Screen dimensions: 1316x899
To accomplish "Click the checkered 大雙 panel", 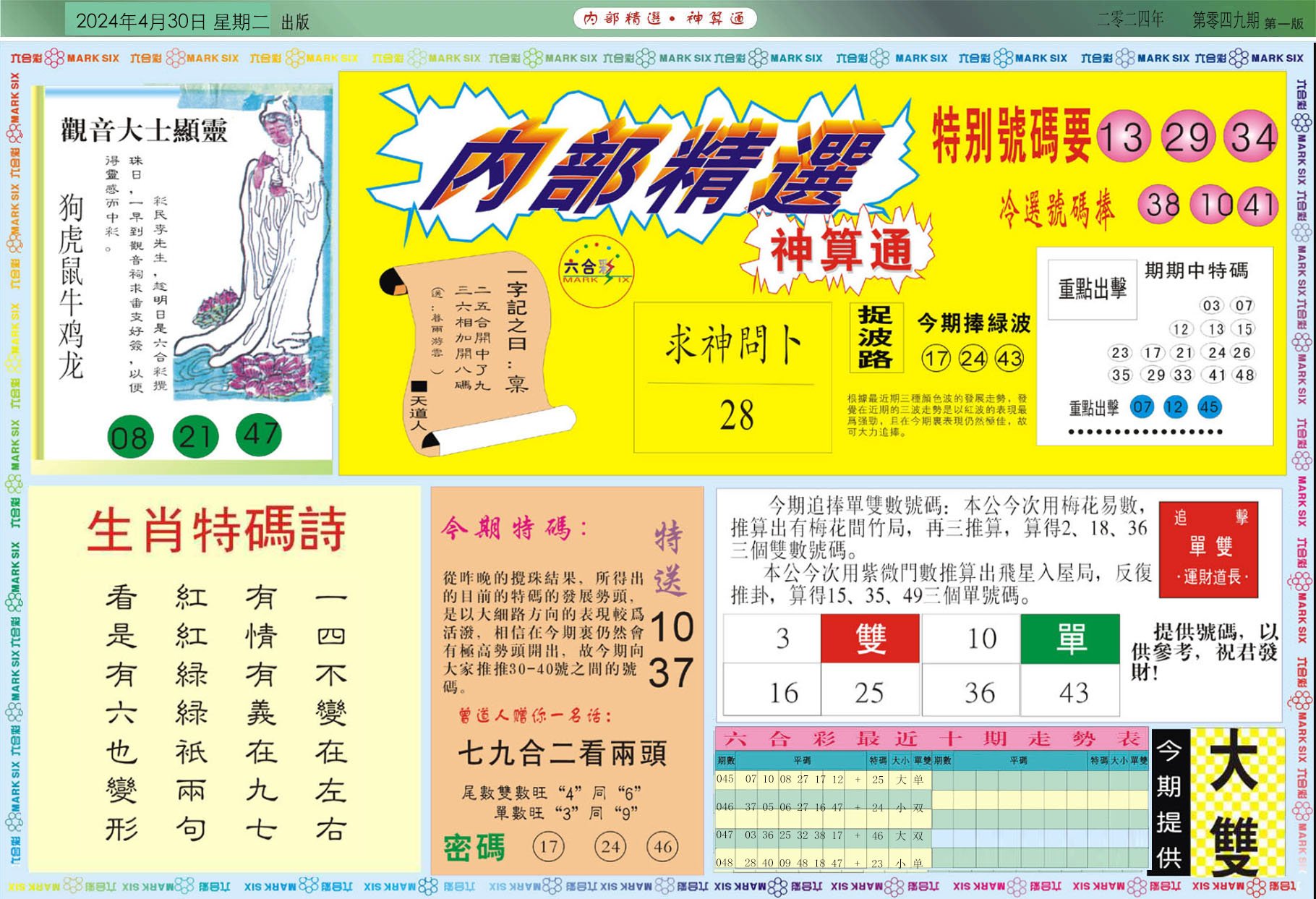I will [x=1236, y=801].
